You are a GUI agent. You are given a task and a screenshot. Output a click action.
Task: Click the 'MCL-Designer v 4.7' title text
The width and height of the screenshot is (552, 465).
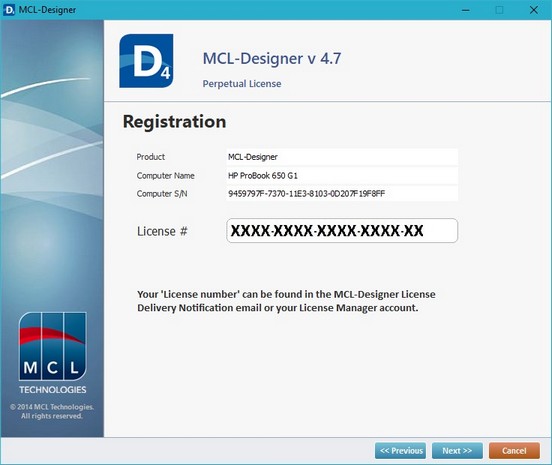click(272, 58)
